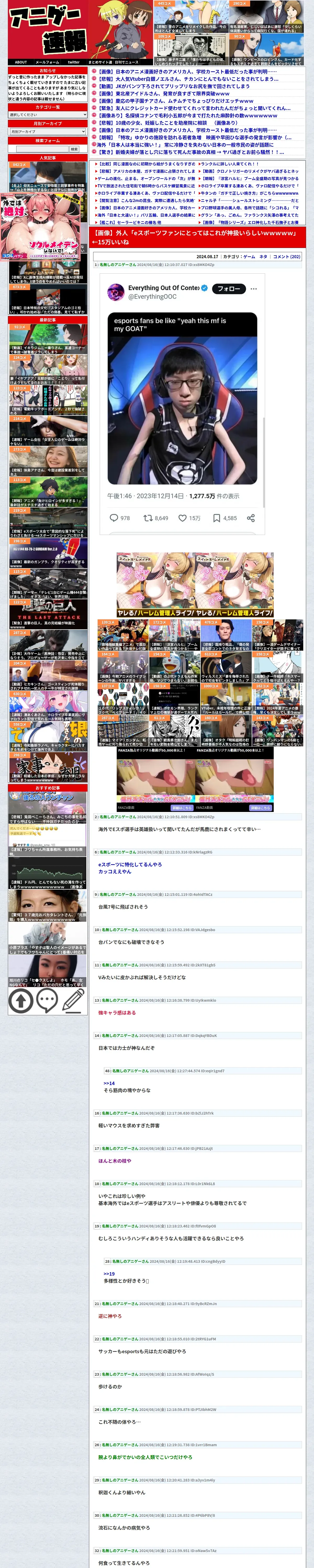This screenshot has width=314, height=1568.
Task: Click the red bullet icon beside 名探偵コナン headline
Action: pos(94,115)
